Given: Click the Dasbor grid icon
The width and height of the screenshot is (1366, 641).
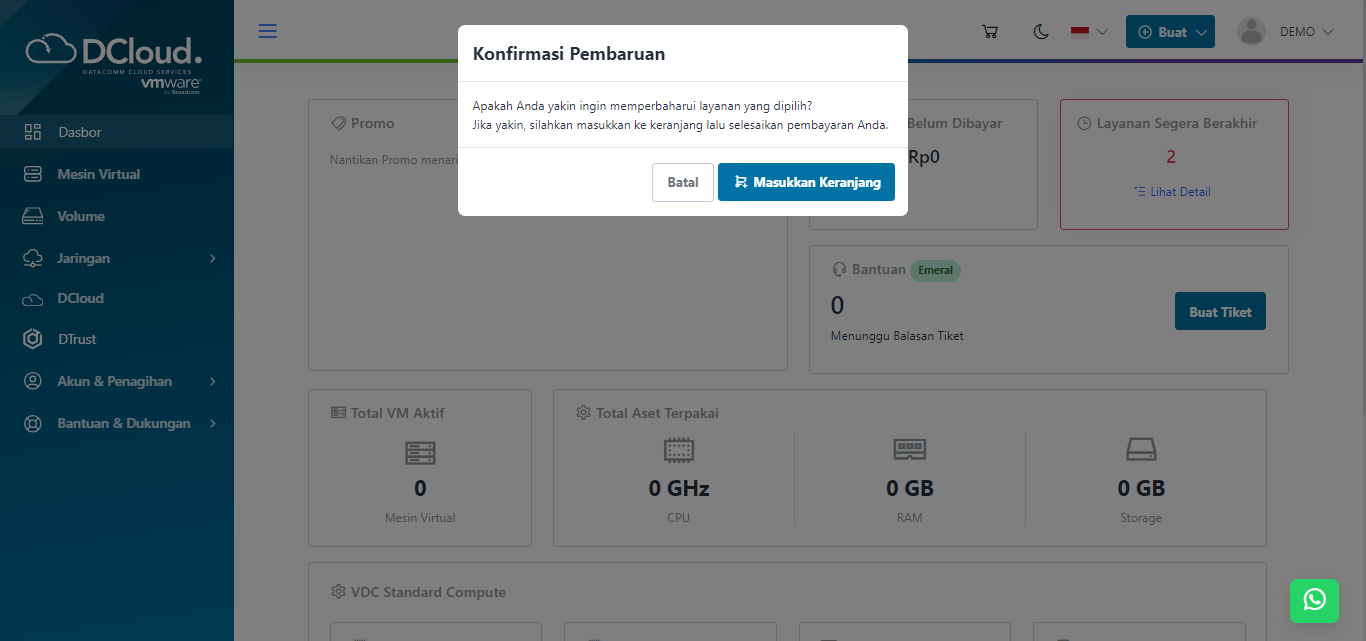Looking at the screenshot, I should (x=33, y=132).
